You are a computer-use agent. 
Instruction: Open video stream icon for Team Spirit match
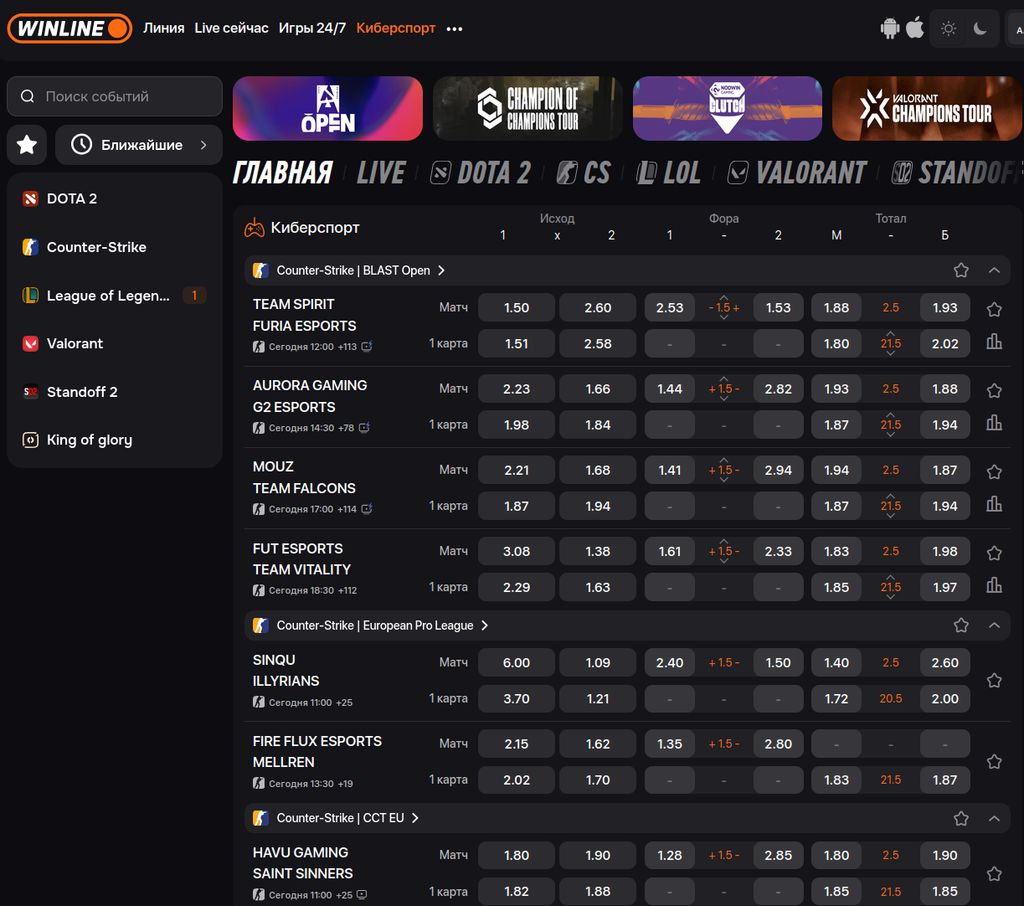click(367, 346)
